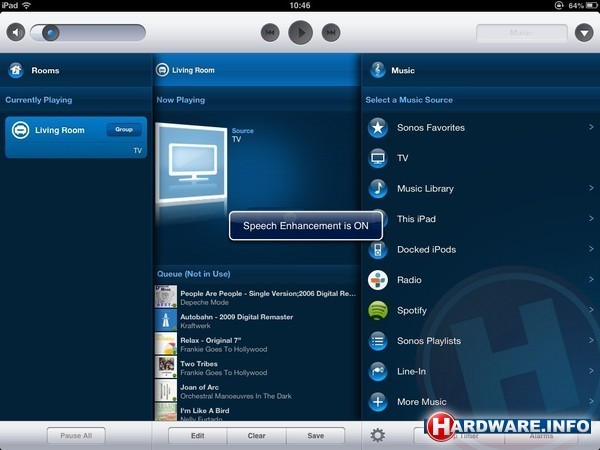
Task: Select the TV source icon
Action: (378, 158)
